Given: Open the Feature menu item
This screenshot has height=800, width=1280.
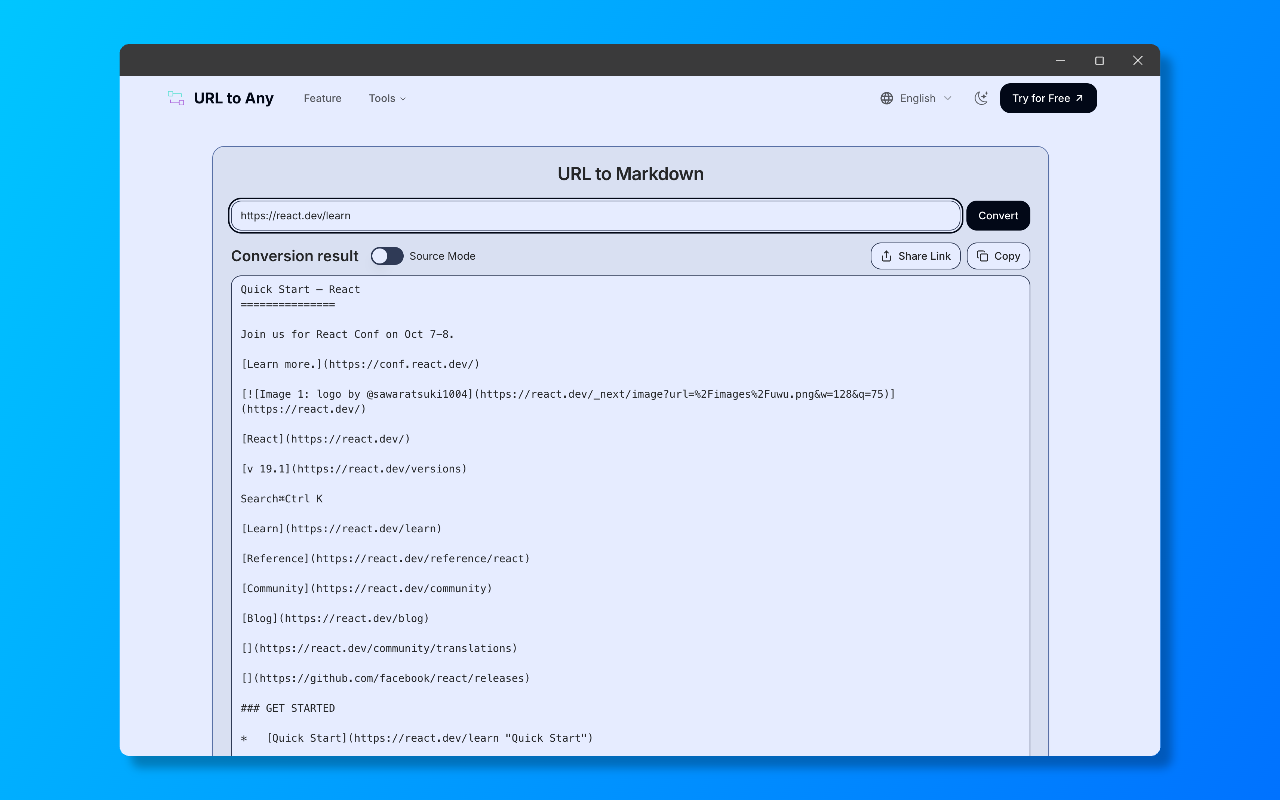Looking at the screenshot, I should tap(323, 98).
